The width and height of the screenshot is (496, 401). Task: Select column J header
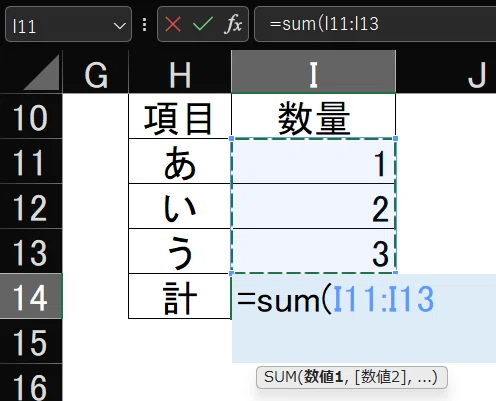click(446, 72)
